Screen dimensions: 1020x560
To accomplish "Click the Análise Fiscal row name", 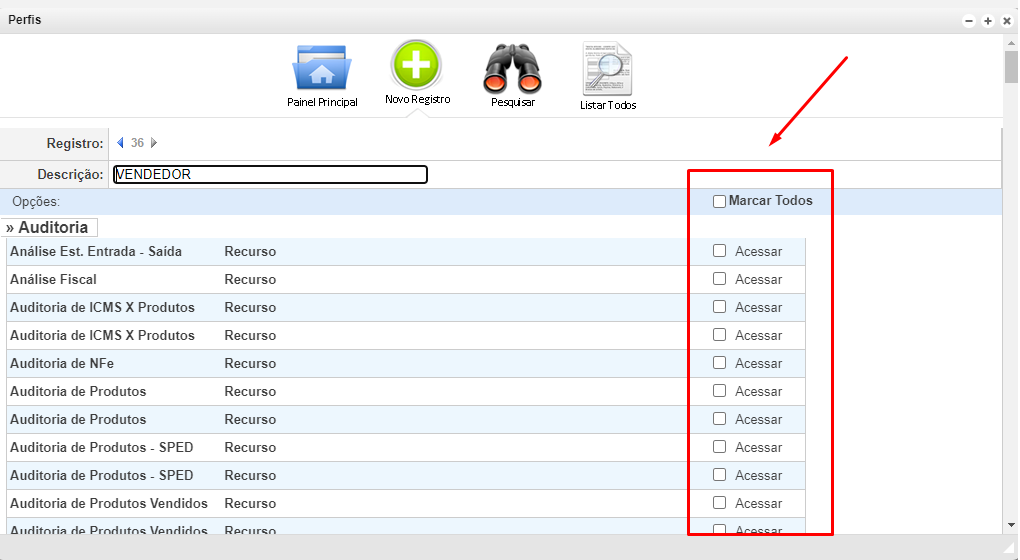I will click(x=53, y=279).
